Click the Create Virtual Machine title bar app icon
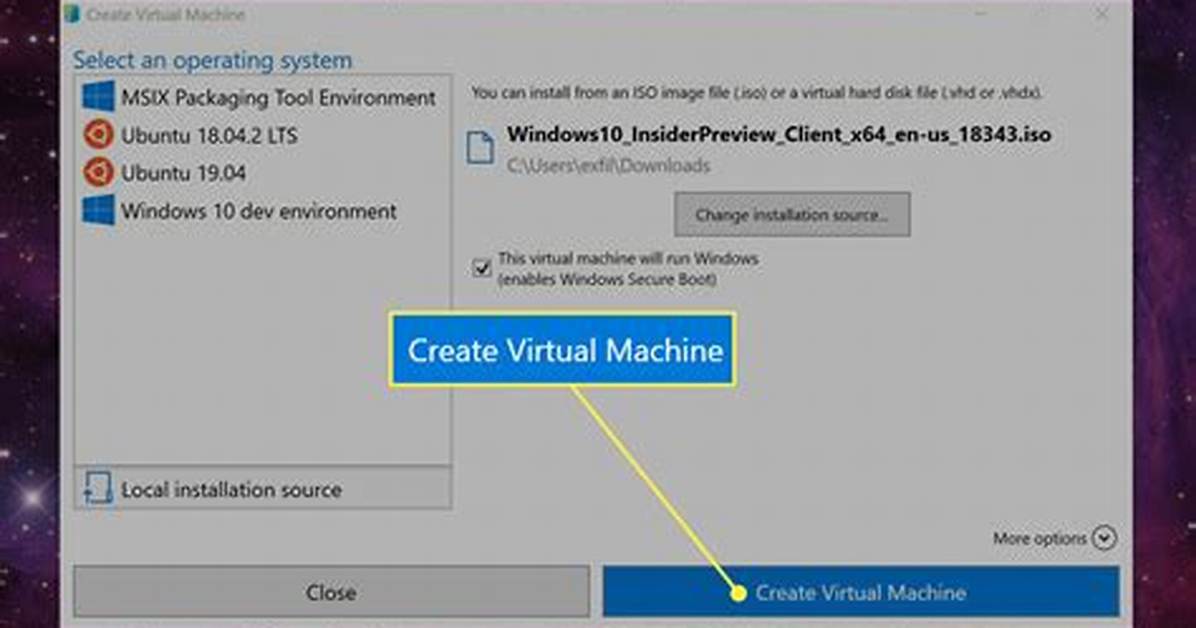Screen dimensions: 1196x628 (72, 14)
